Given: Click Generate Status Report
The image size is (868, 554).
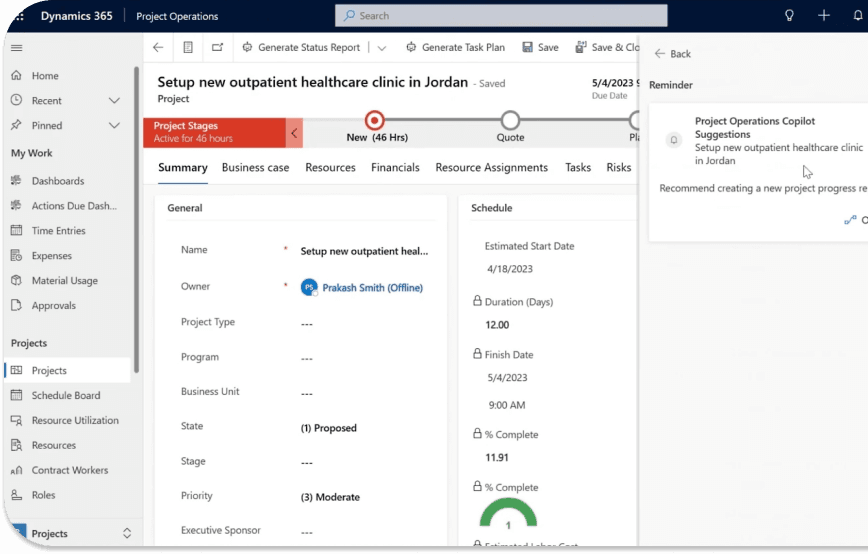Looking at the screenshot, I should tap(301, 47).
